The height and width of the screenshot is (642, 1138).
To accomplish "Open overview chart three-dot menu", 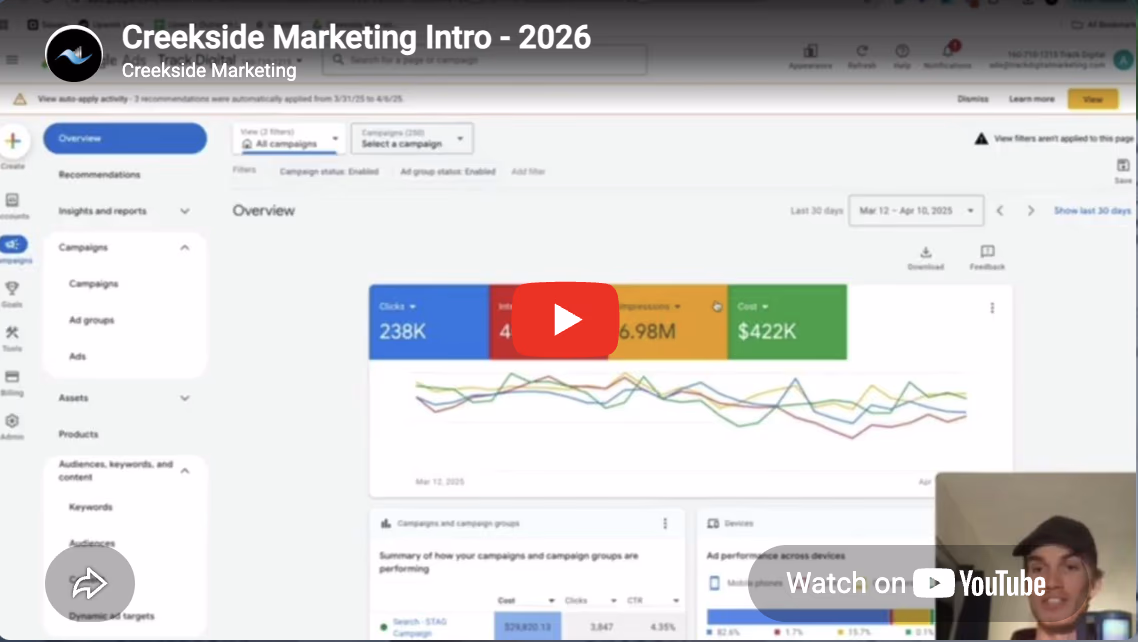I will click(992, 308).
